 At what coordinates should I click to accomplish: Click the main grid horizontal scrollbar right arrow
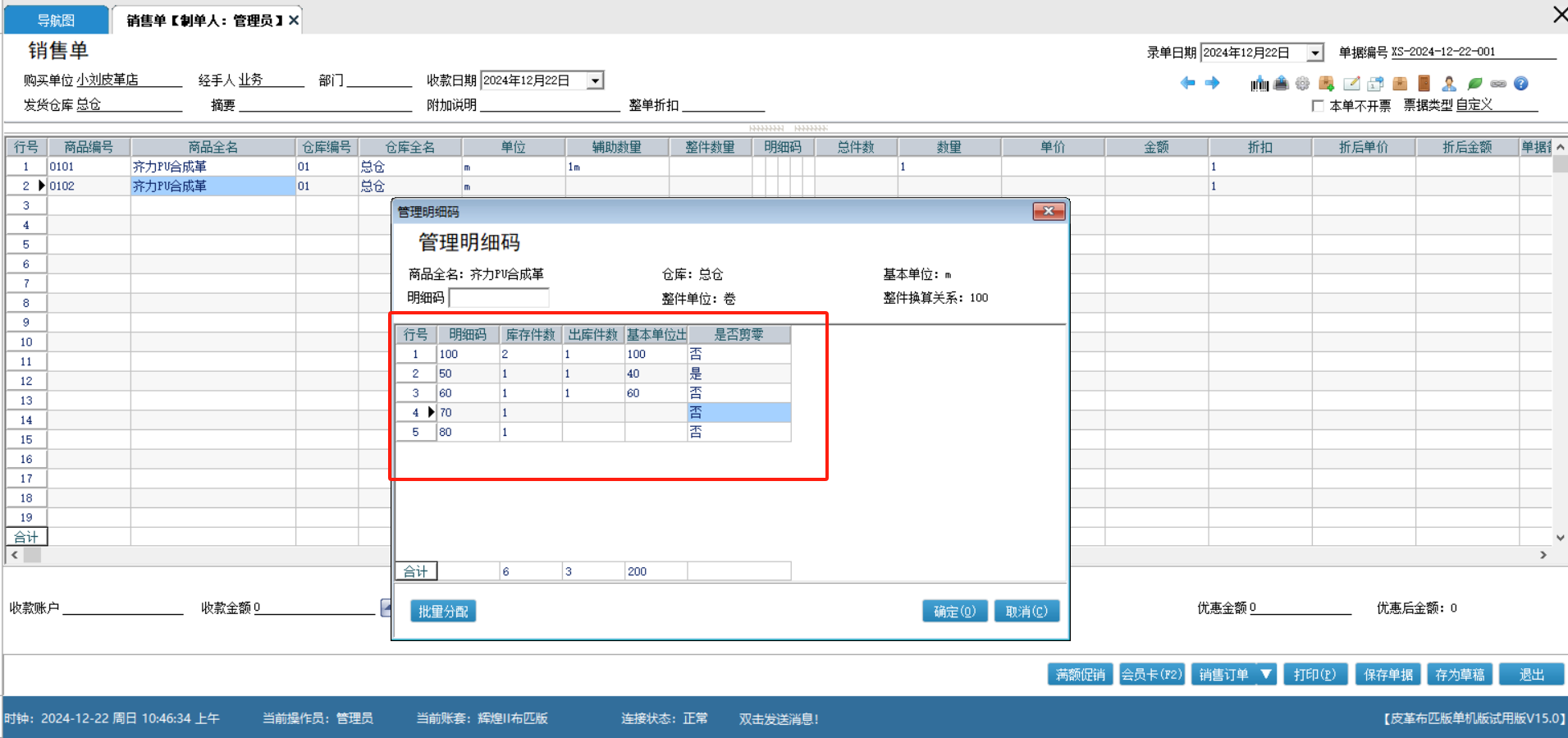(1543, 555)
